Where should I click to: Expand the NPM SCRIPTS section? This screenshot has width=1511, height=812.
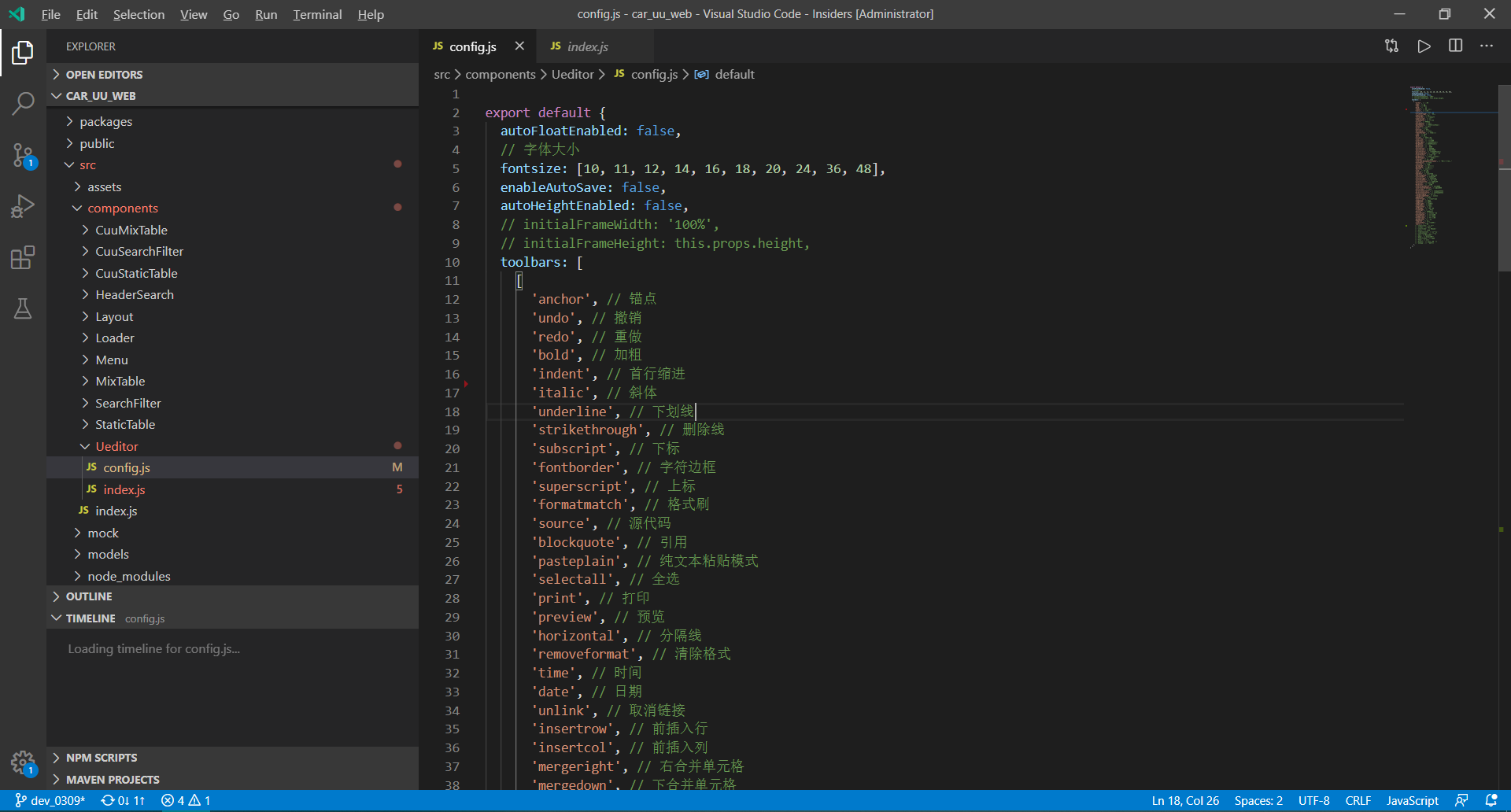pos(101,758)
